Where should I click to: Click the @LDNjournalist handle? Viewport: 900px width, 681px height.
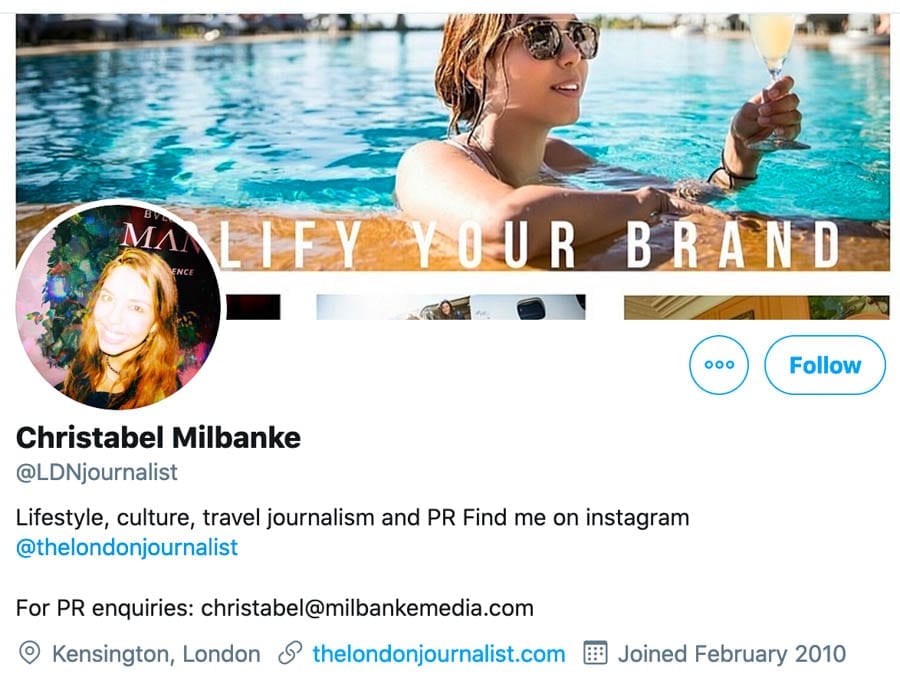tap(97, 472)
